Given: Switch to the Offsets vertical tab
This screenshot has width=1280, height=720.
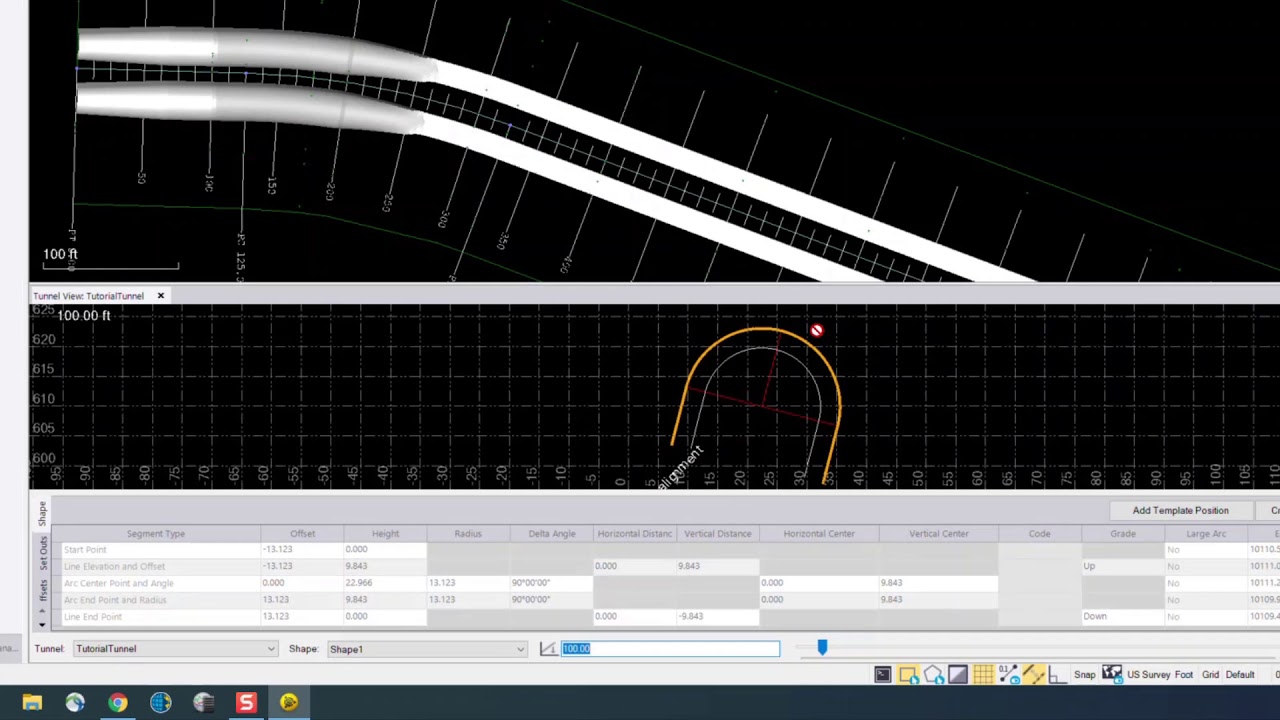Looking at the screenshot, I should coord(42,590).
